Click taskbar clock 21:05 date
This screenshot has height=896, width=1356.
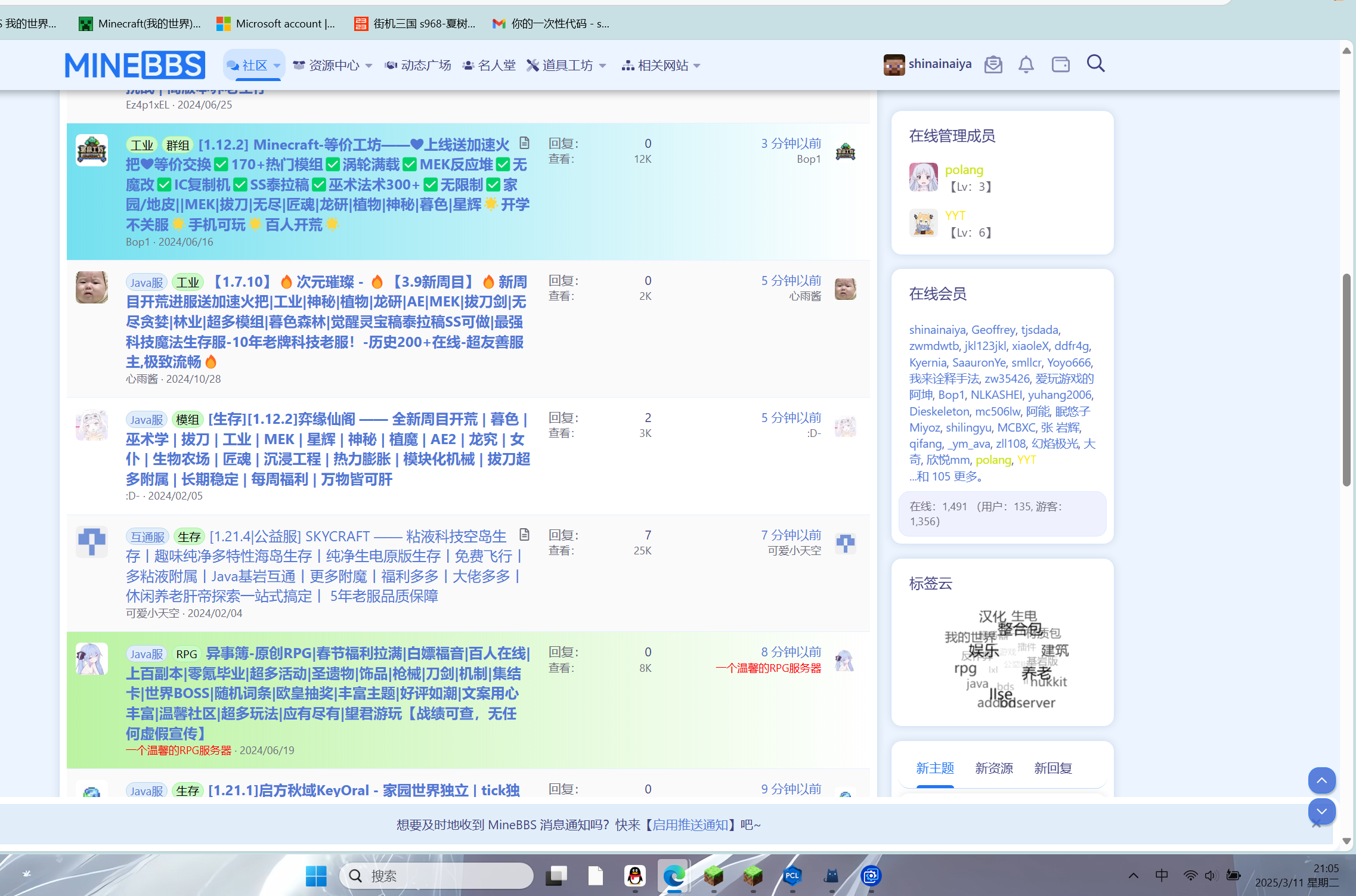(x=1297, y=876)
